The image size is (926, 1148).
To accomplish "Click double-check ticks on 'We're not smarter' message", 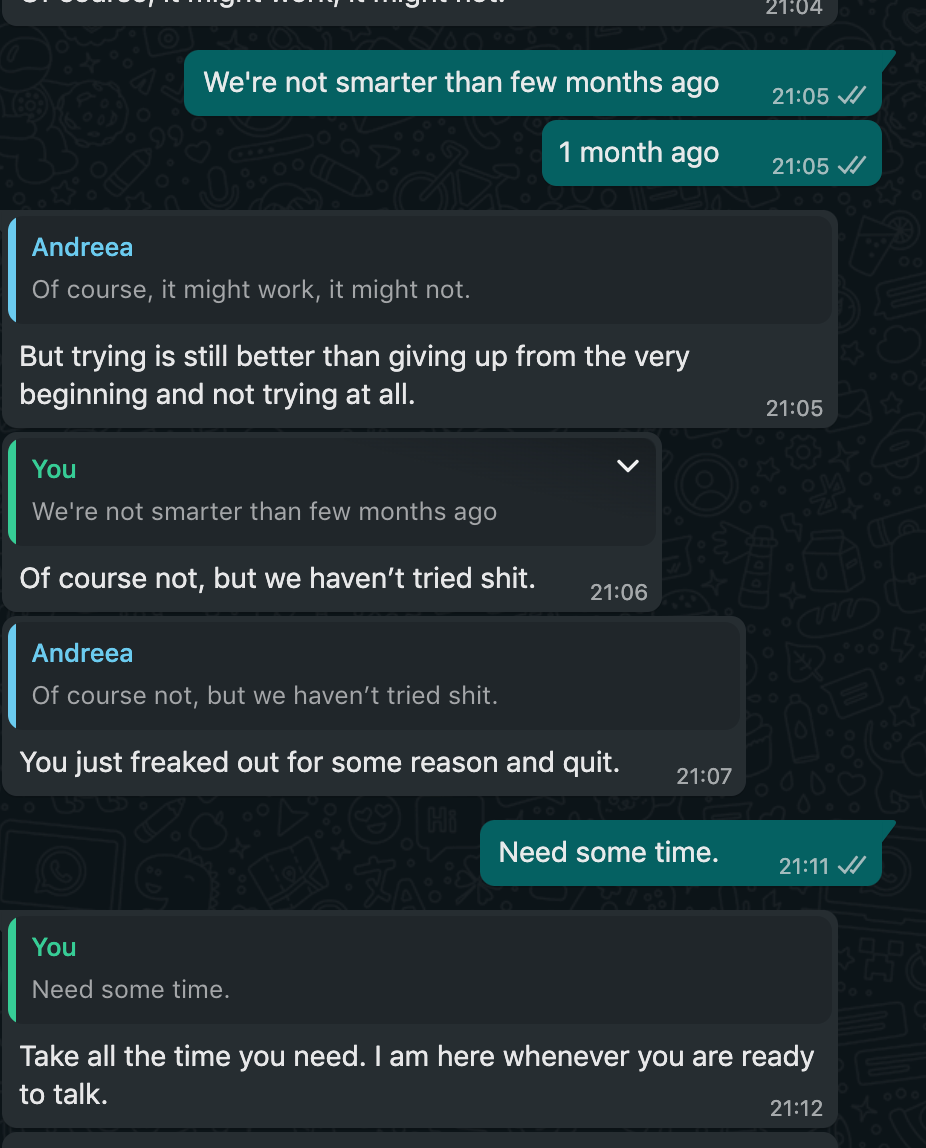I will pyautogui.click(x=852, y=95).
